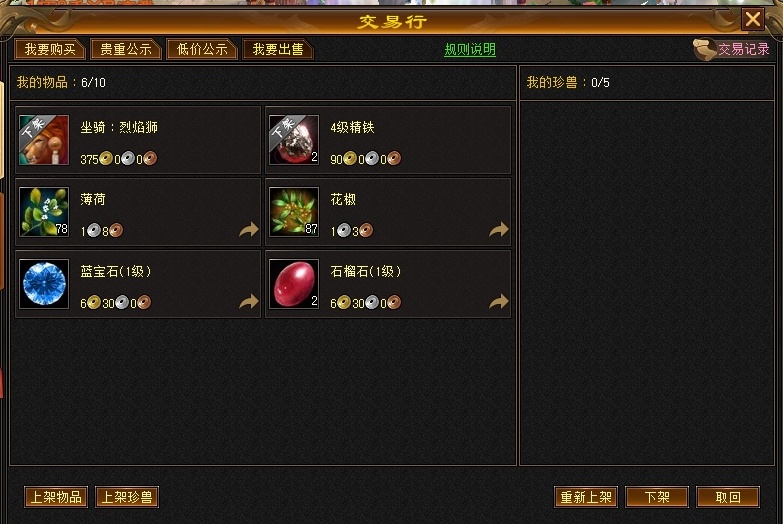Click the 取回 button
Screen dimensions: 783x524
point(728,497)
